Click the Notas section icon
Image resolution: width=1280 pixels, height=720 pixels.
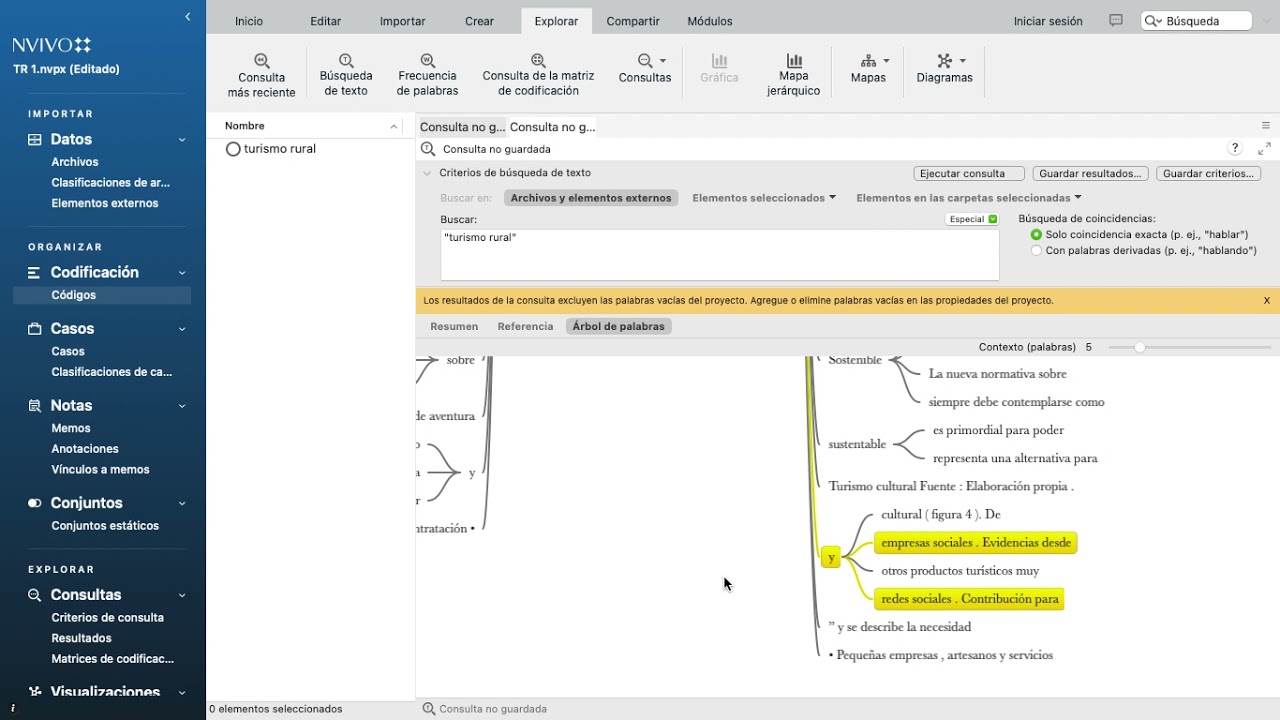coord(35,406)
